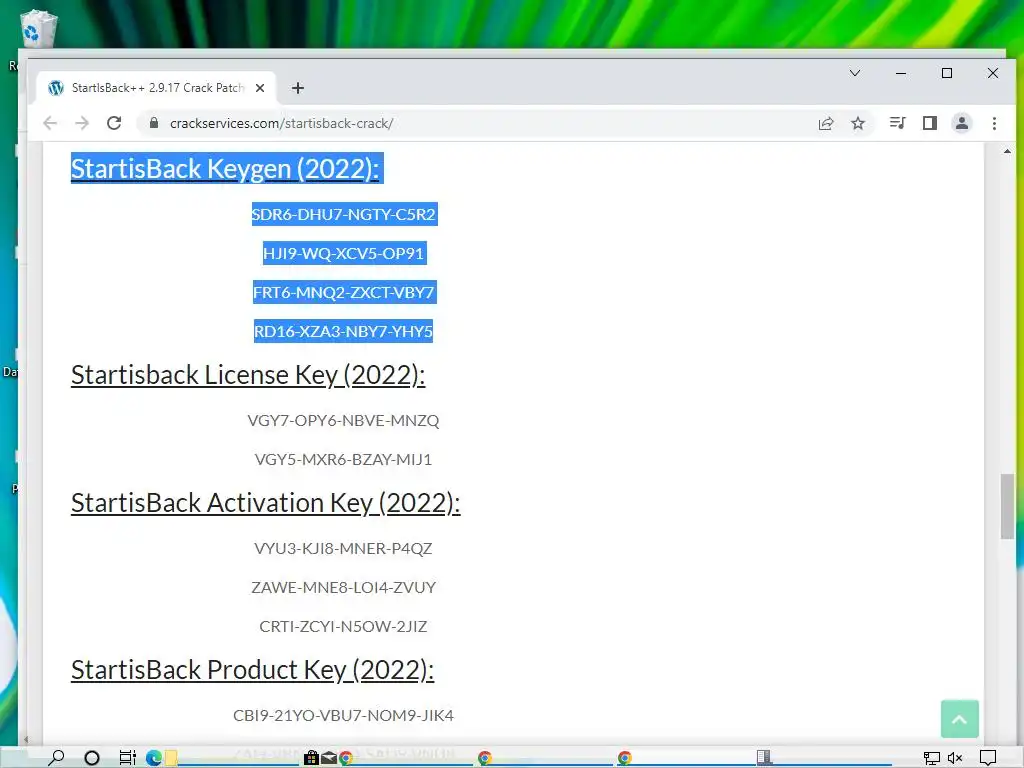1024x768 pixels.
Task: Open the Chrome profile avatar
Action: (x=962, y=123)
